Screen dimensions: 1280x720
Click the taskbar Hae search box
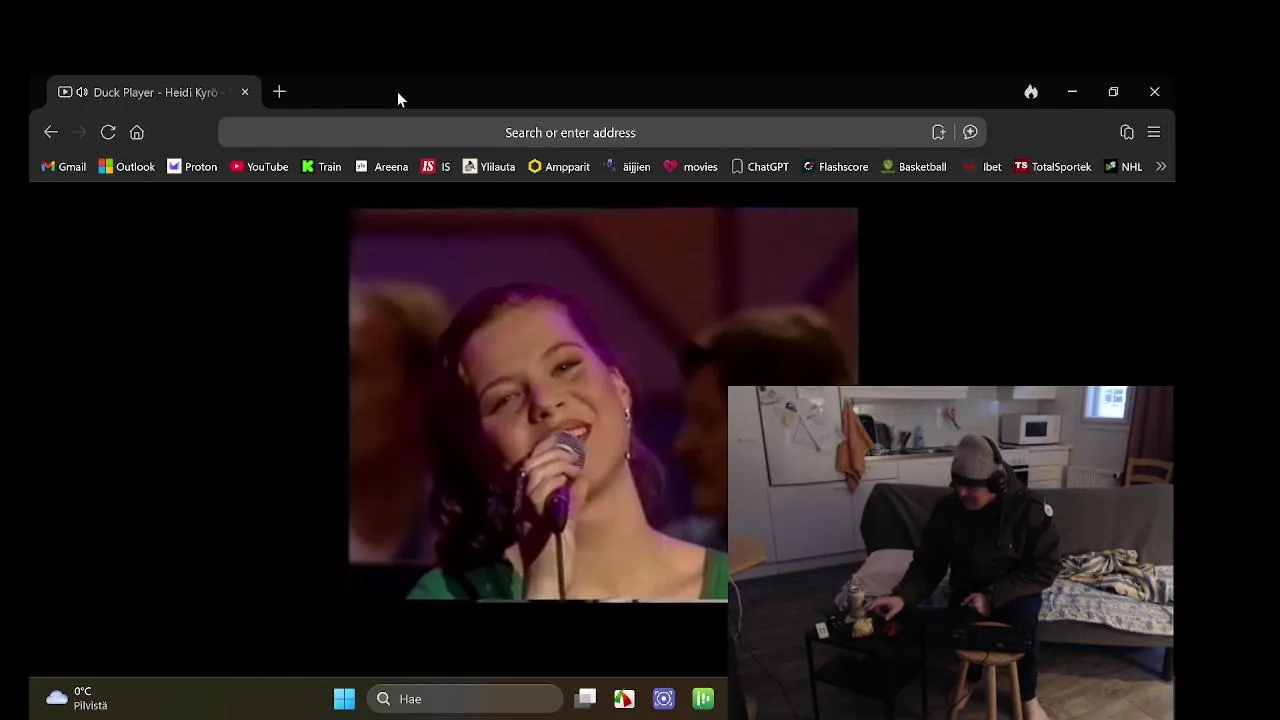point(465,699)
